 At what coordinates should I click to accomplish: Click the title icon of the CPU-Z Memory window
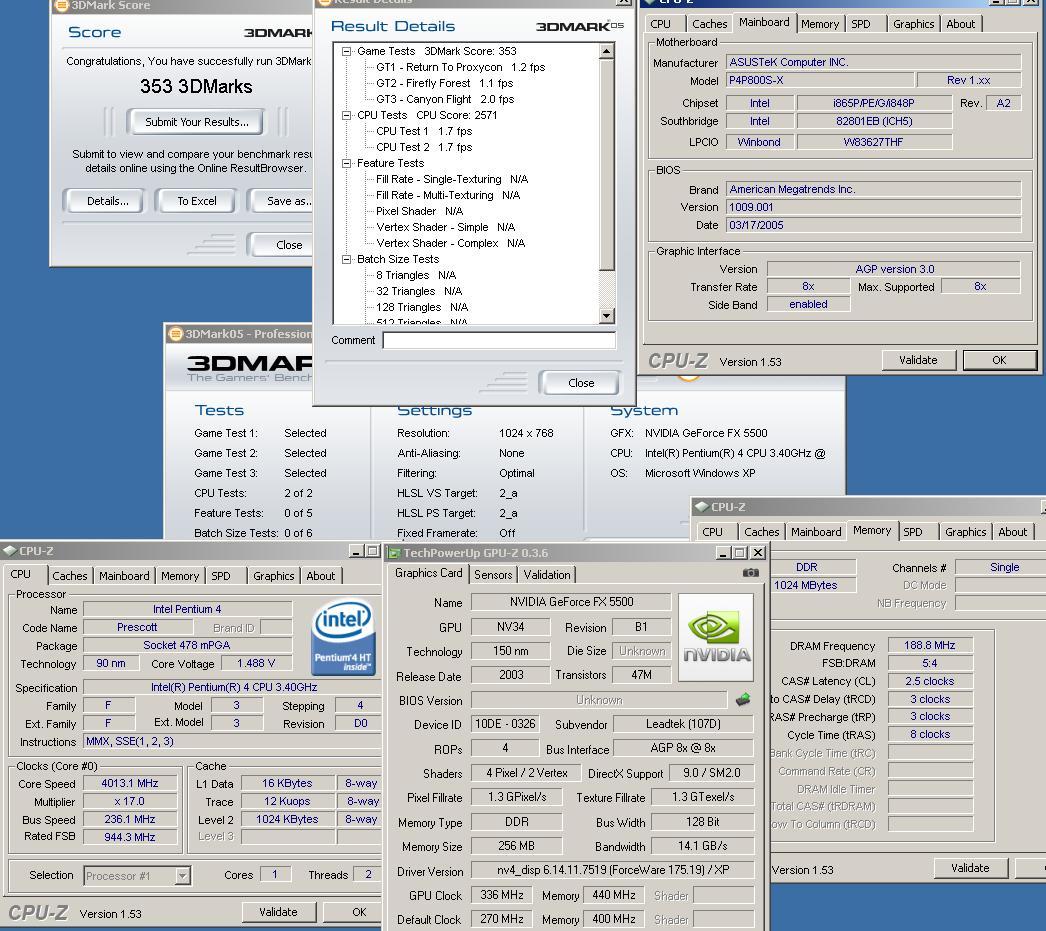pyautogui.click(x=702, y=507)
